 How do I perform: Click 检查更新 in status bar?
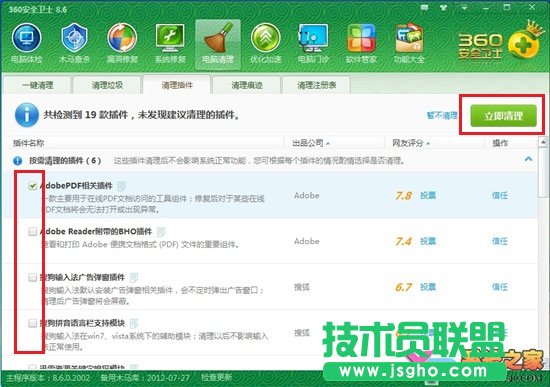(216, 378)
